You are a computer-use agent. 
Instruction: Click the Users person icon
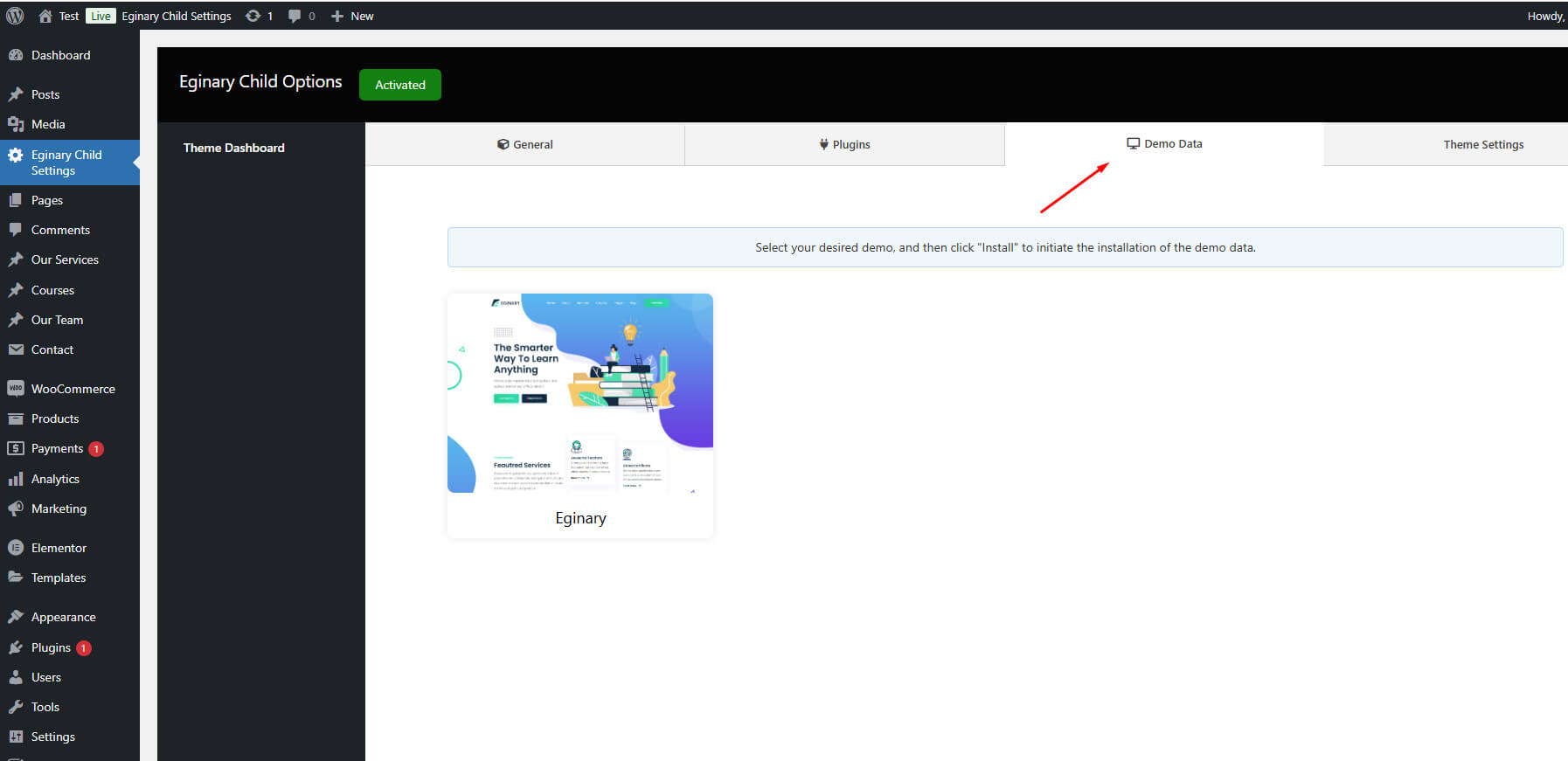click(16, 677)
